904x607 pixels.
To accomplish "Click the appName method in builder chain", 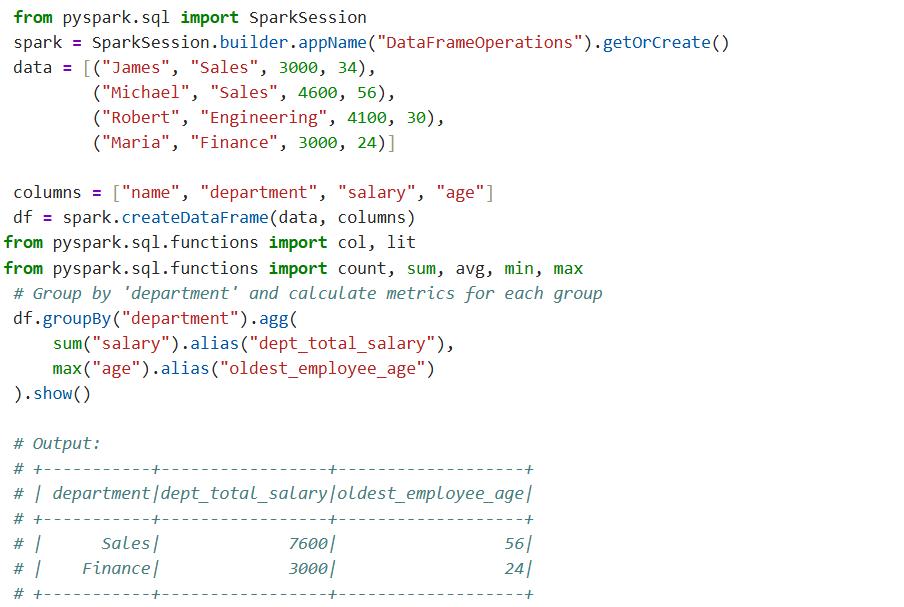I will pyautogui.click(x=332, y=43).
